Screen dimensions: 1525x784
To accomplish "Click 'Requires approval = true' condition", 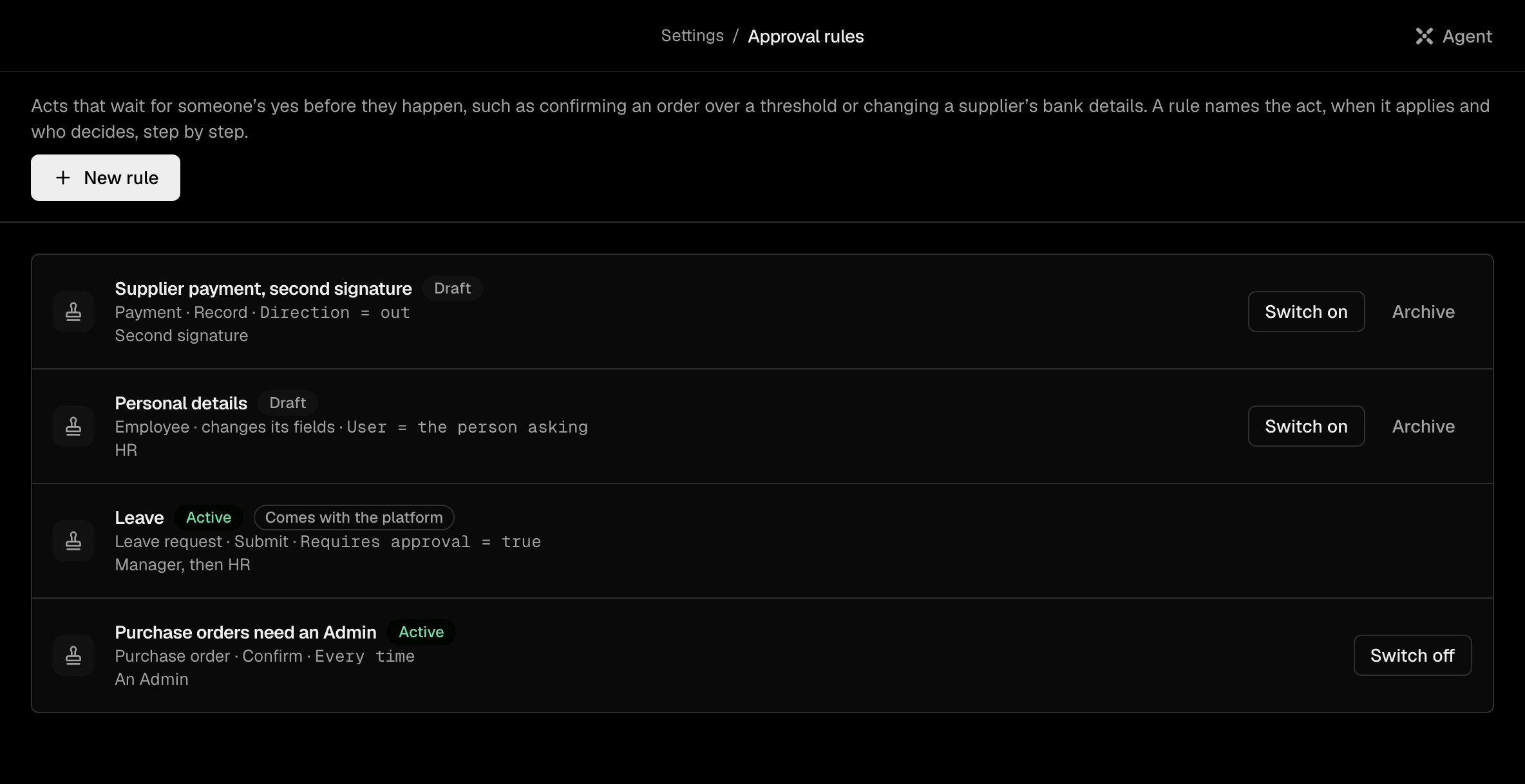I will [421, 542].
